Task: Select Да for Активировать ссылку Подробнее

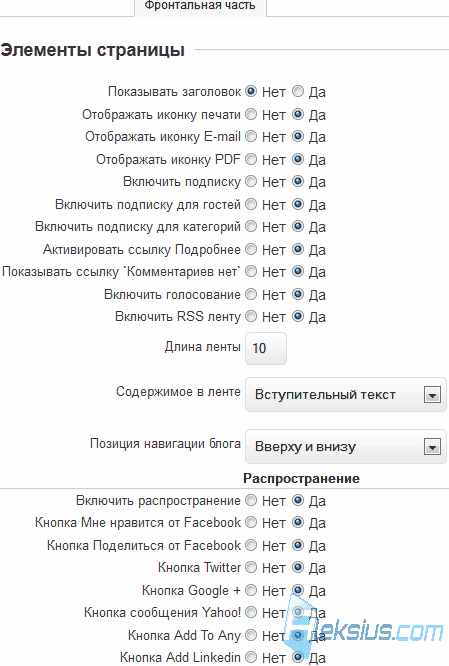Action: pyautogui.click(x=298, y=249)
